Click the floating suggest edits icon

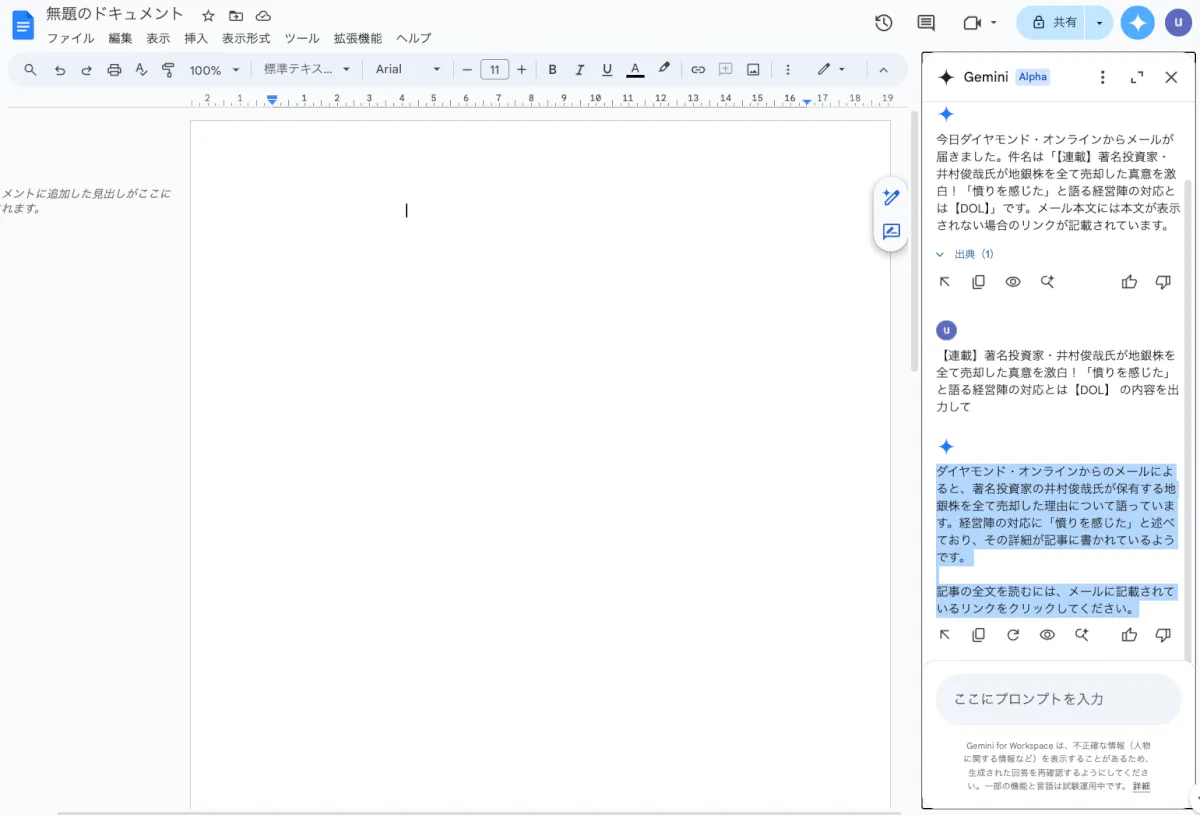pos(891,232)
